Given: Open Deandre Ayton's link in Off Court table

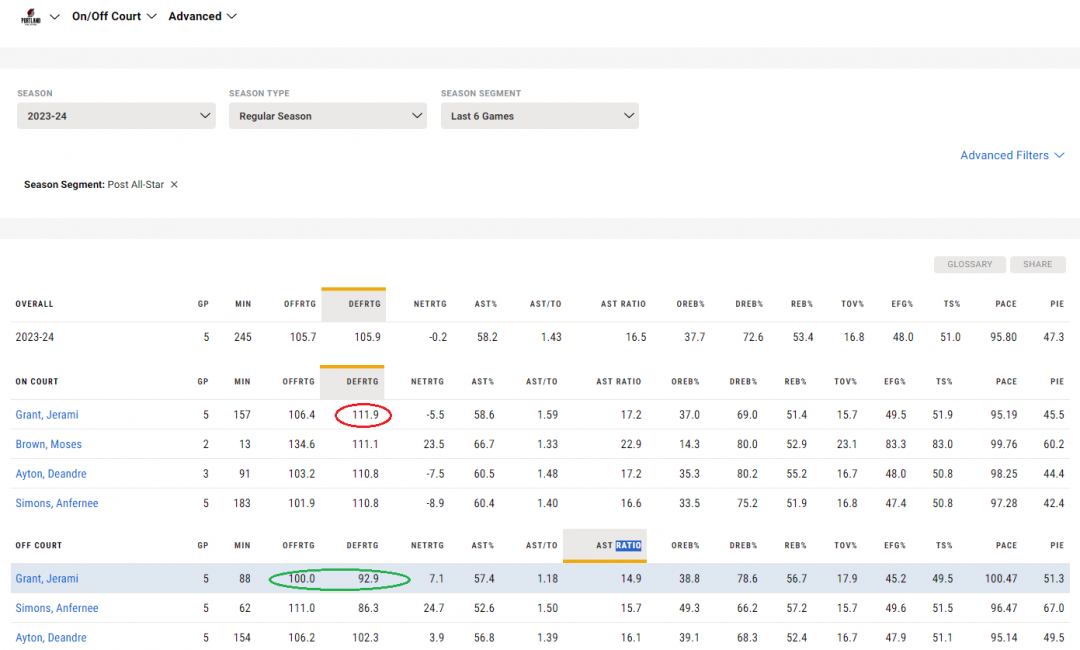Looking at the screenshot, I should pyautogui.click(x=51, y=638).
